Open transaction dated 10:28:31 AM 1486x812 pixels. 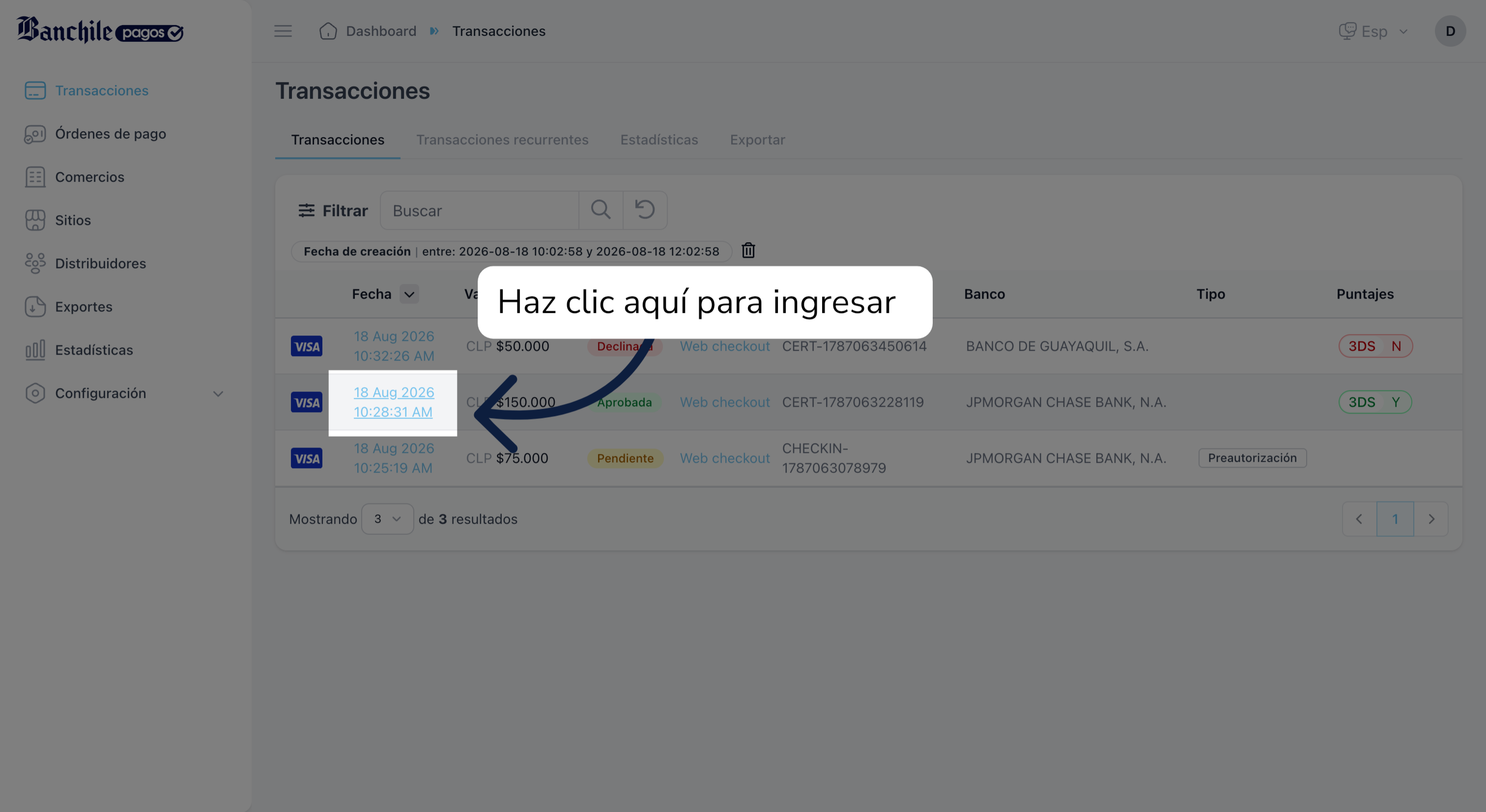[394, 402]
